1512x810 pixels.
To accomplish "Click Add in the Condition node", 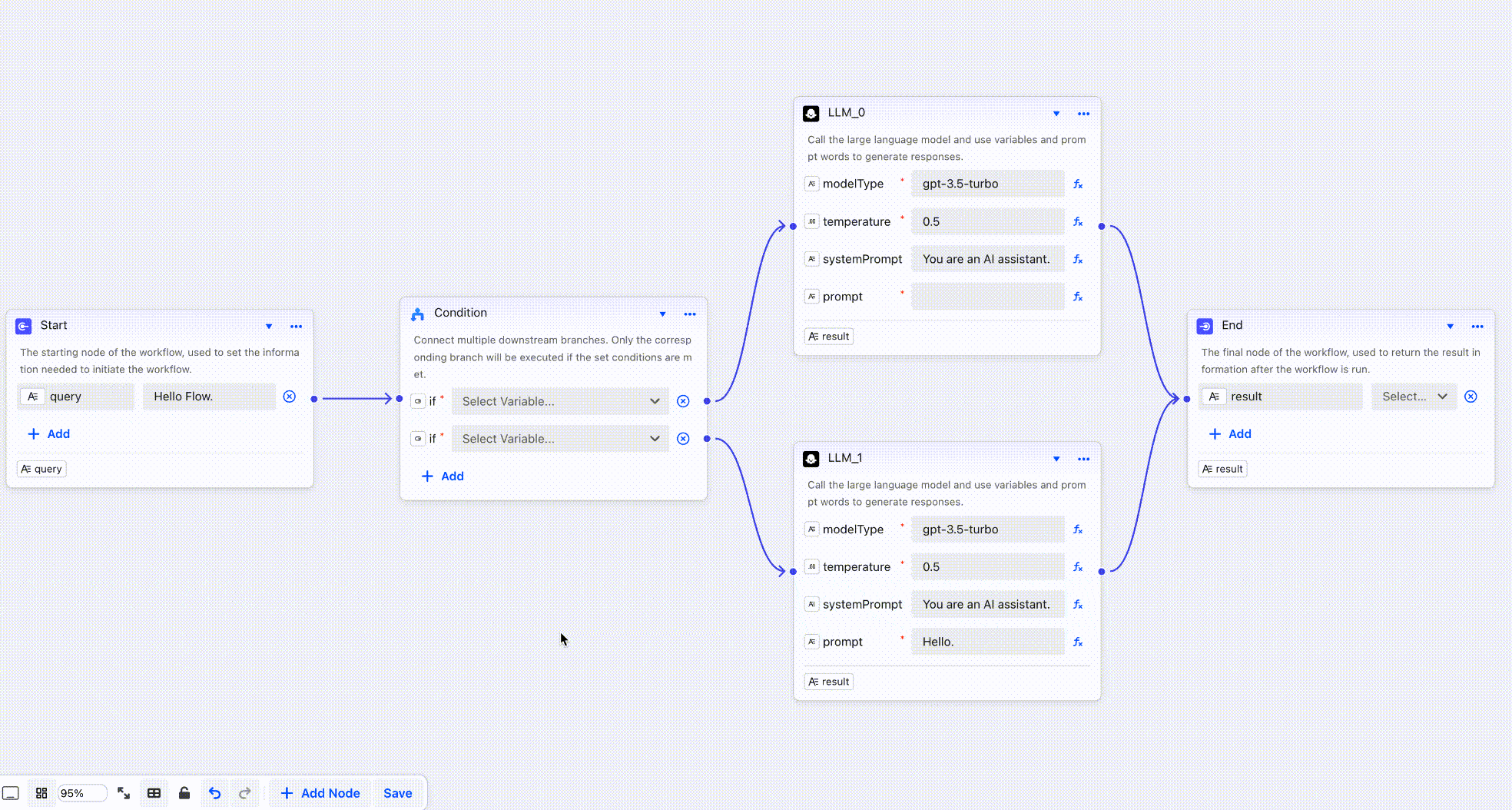I will [443, 476].
